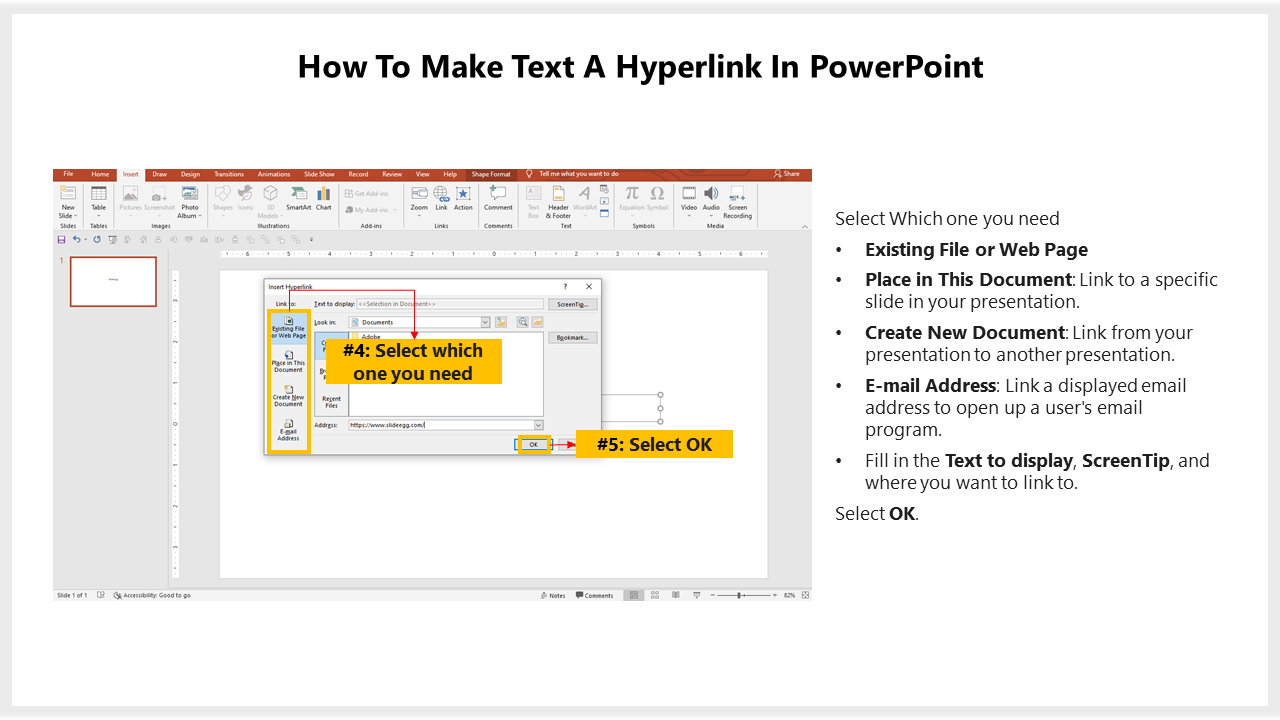Select E-mail Address link option
The height and width of the screenshot is (720, 1280).
pos(289,430)
